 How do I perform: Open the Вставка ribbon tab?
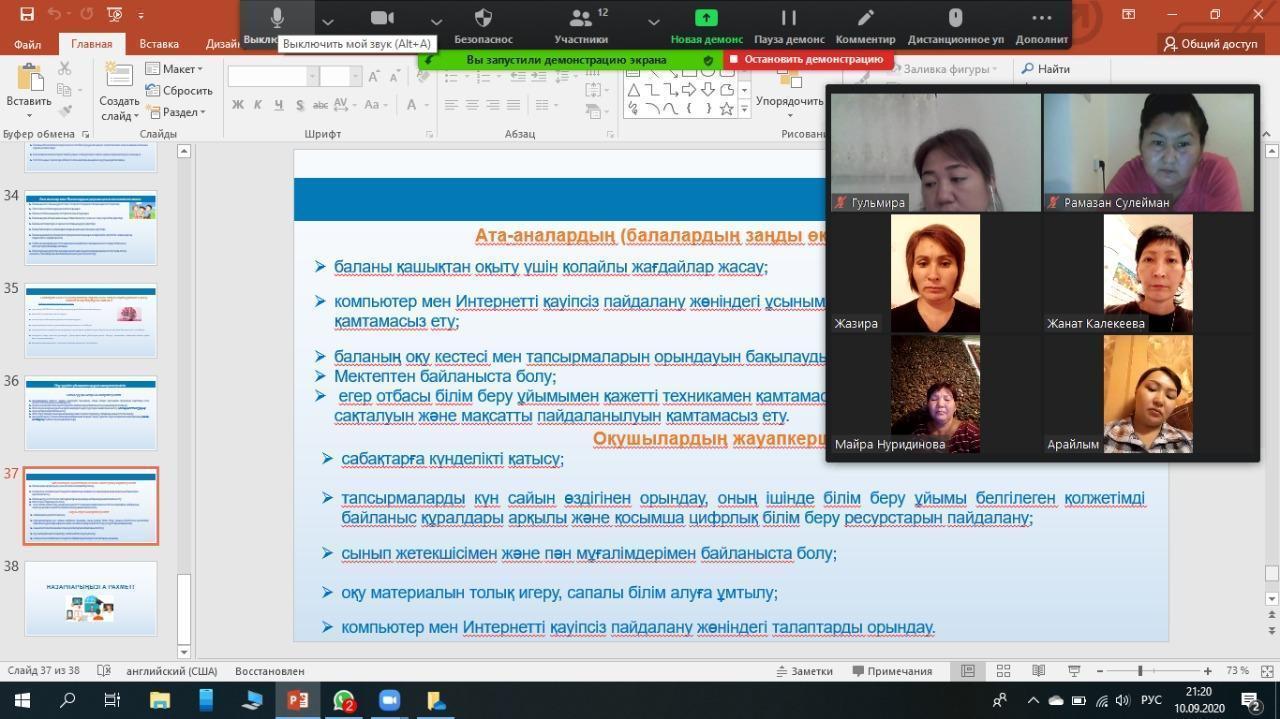159,44
